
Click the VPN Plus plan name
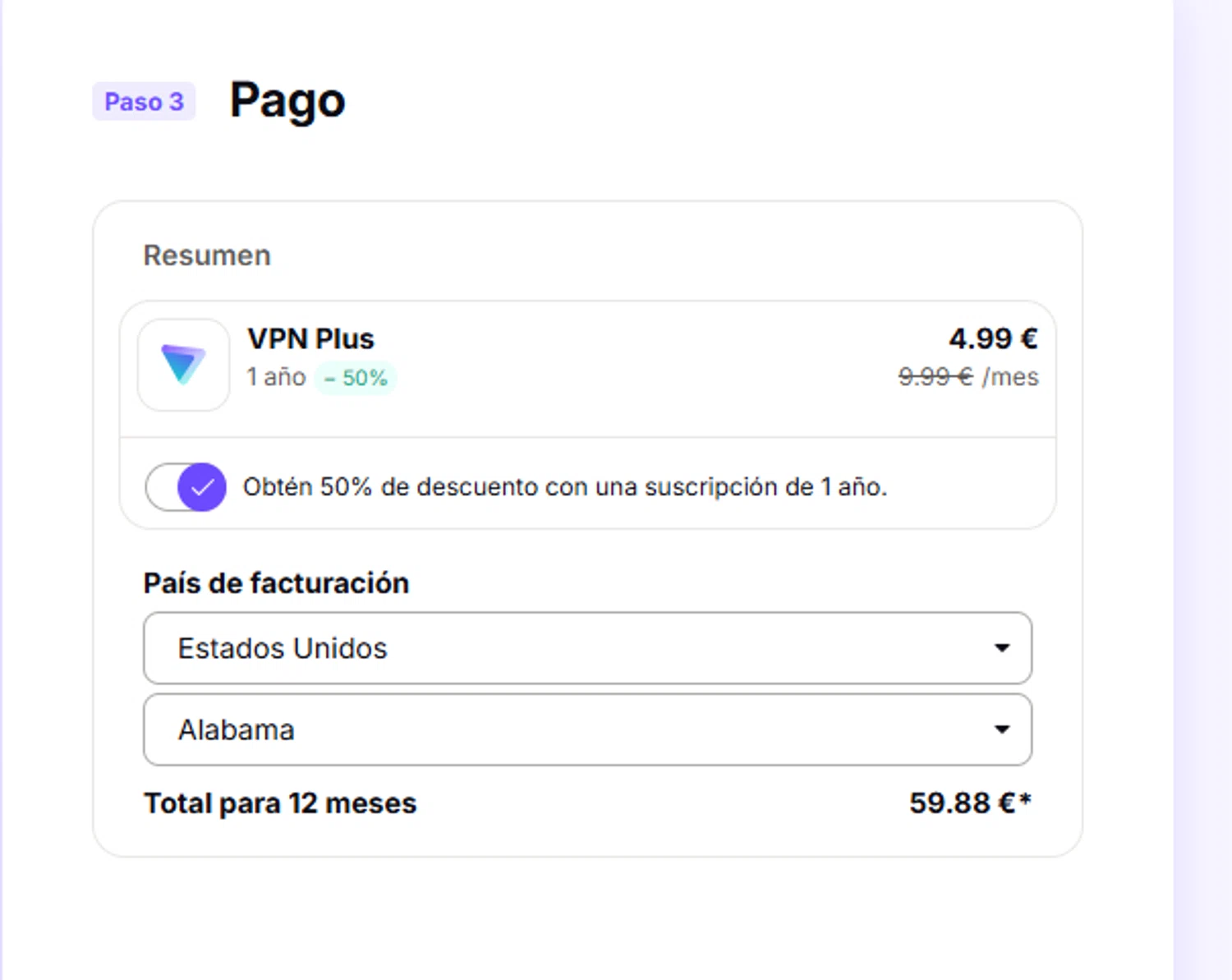point(310,338)
